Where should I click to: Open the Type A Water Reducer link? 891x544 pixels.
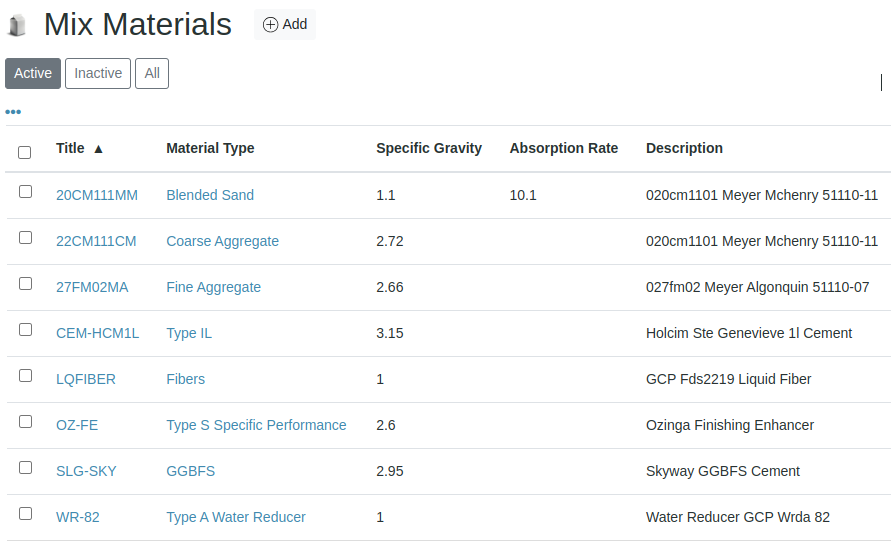(x=236, y=517)
